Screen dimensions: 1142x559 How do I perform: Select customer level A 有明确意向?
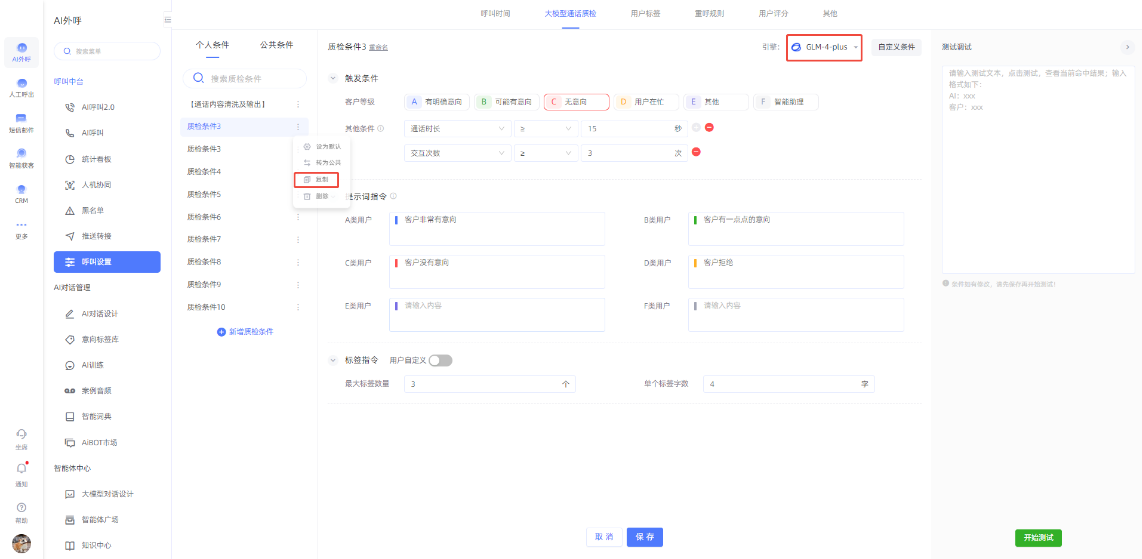pos(437,102)
